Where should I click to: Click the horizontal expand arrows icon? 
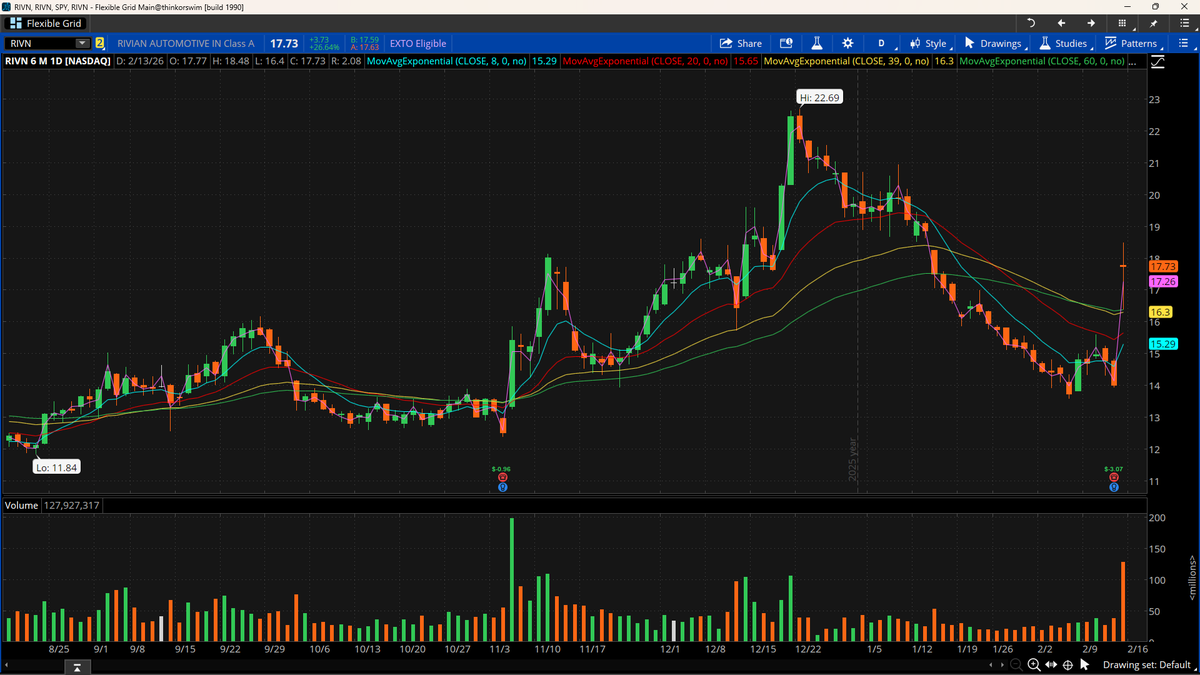coord(1051,665)
